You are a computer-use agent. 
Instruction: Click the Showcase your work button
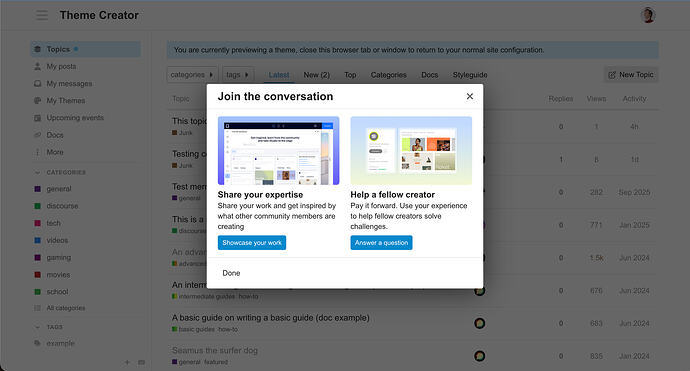tap(252, 242)
